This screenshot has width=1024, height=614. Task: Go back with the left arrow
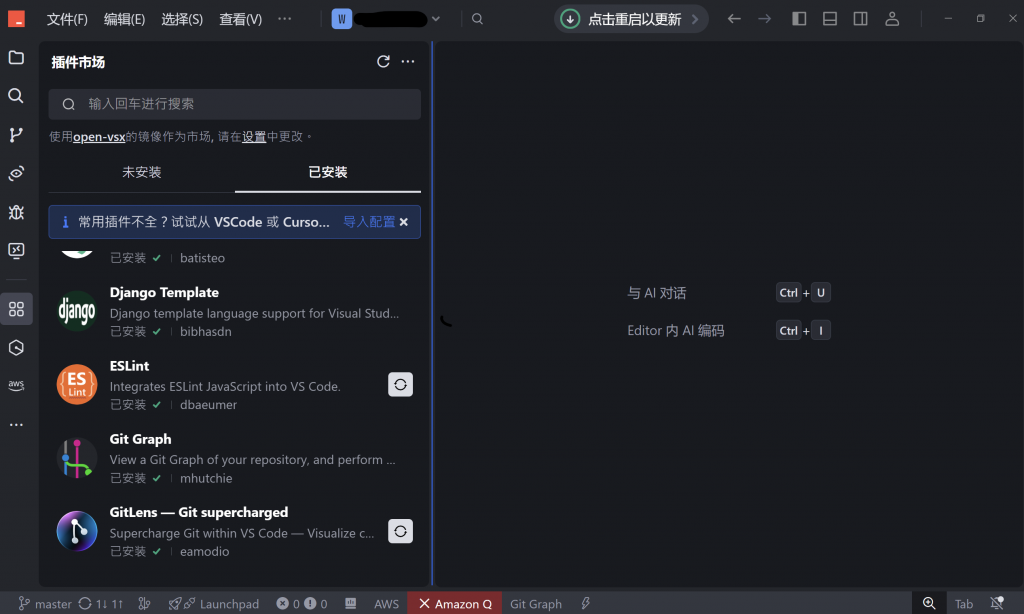click(x=734, y=19)
